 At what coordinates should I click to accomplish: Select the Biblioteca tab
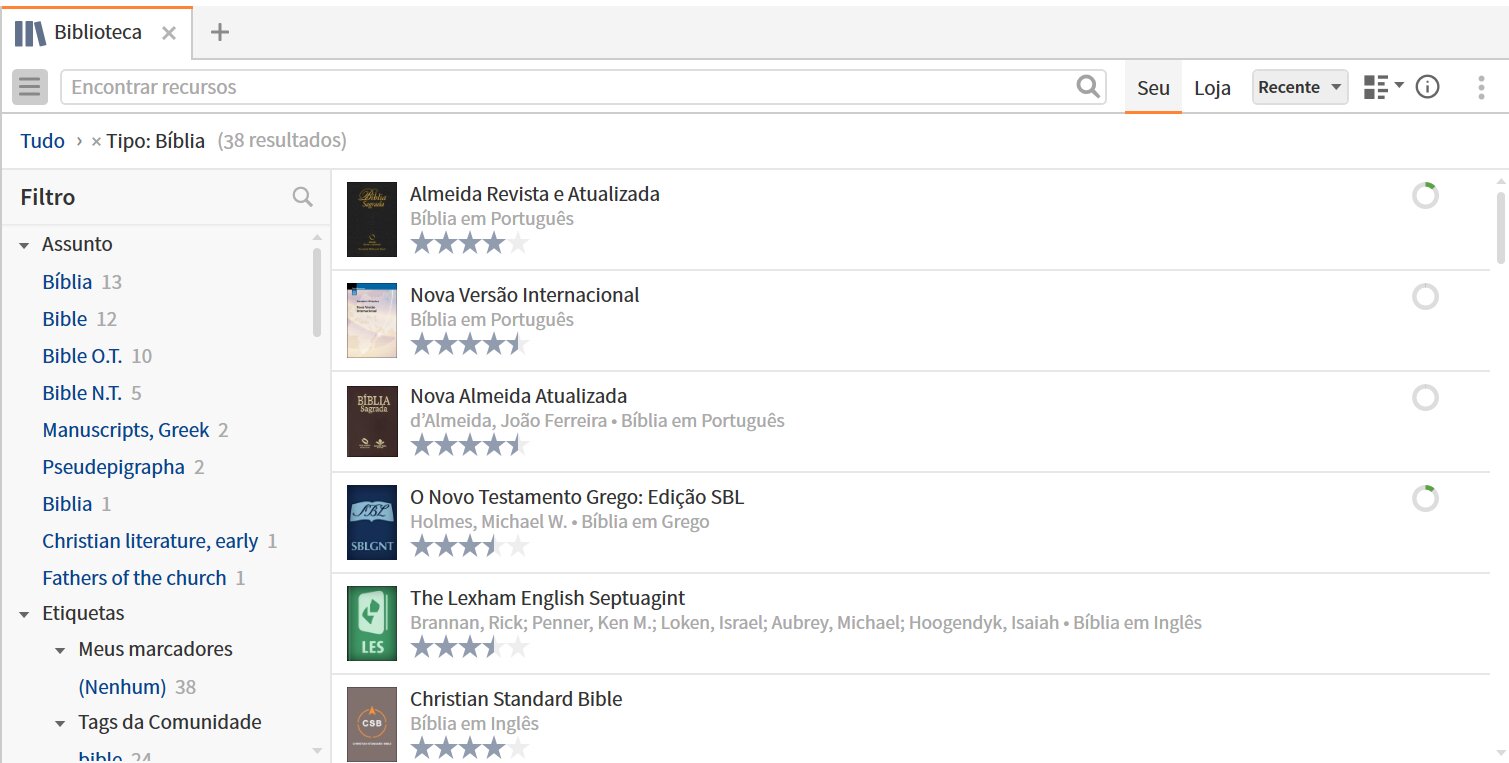click(97, 33)
